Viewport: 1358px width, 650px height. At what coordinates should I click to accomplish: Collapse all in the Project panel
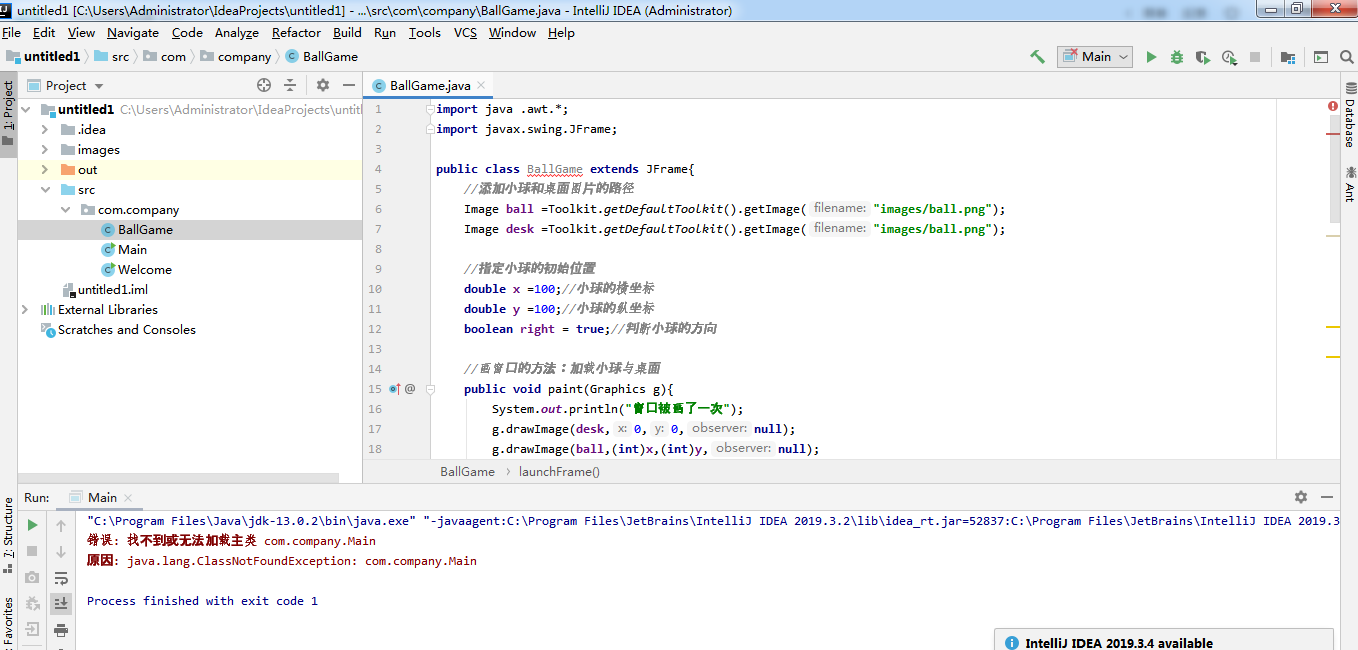290,85
